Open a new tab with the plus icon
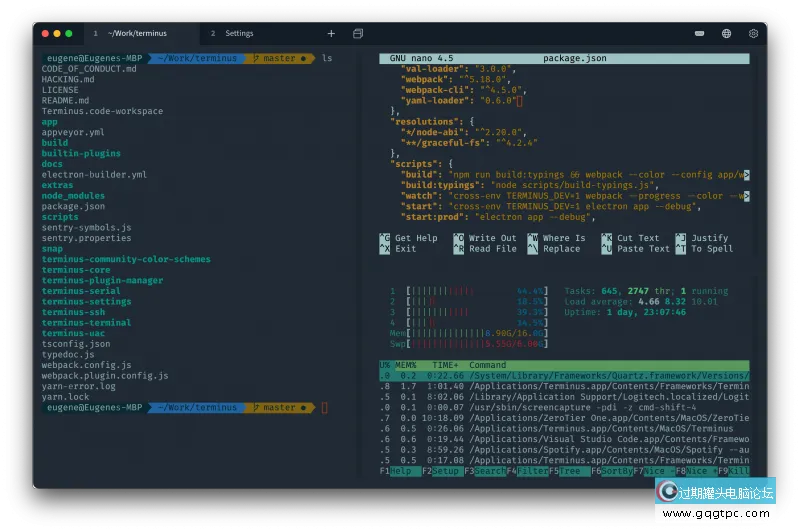The height and width of the screenshot is (532, 800). point(331,33)
